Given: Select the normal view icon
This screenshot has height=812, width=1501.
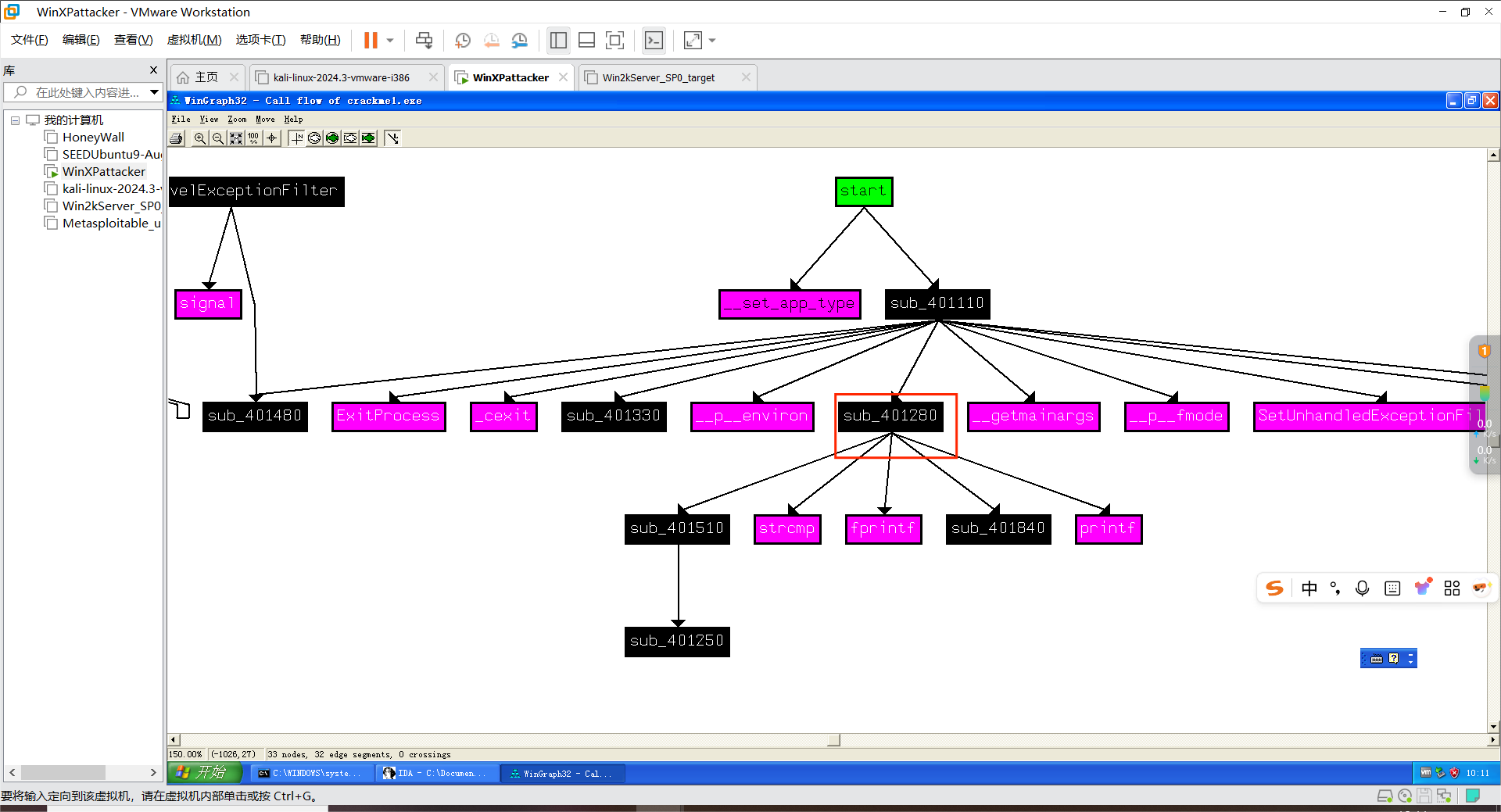Looking at the screenshot, I should tap(296, 138).
